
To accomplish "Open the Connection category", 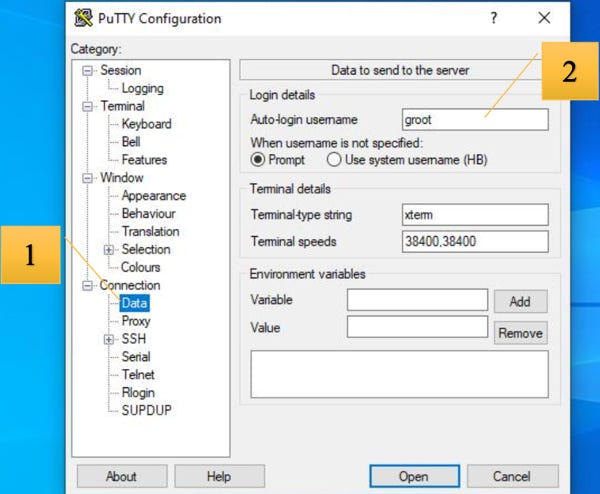I will tap(130, 285).
